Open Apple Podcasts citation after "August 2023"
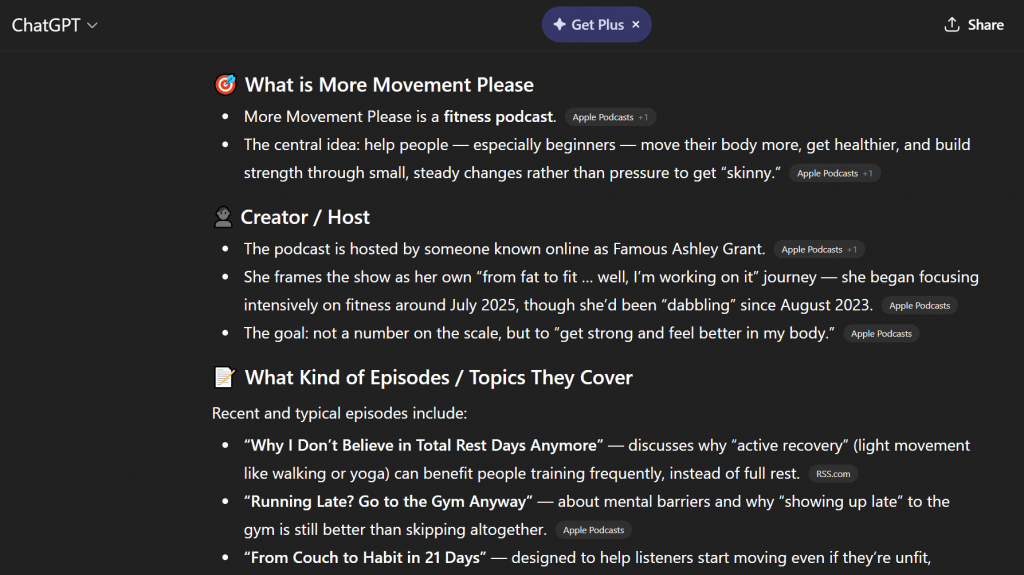The image size is (1024, 575). tap(921, 305)
